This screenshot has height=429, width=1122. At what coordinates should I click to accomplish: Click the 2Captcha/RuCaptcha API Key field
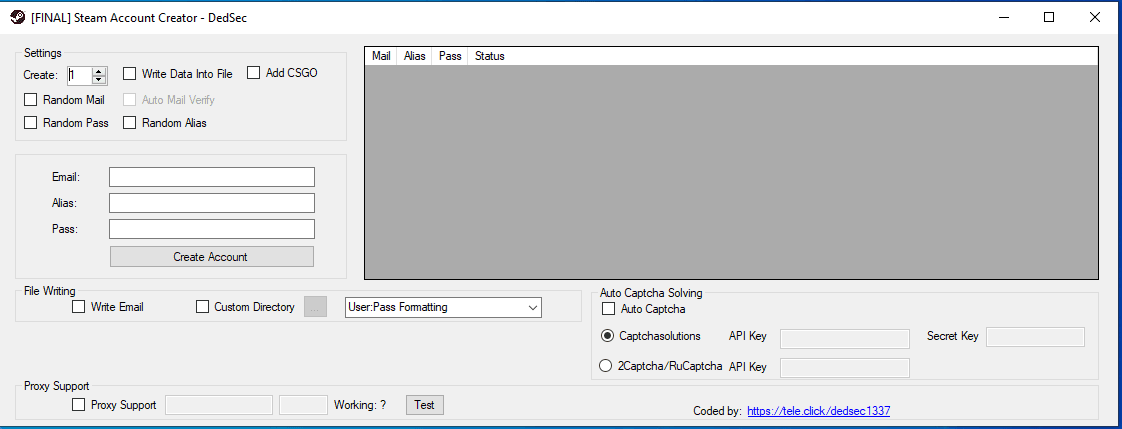[844, 368]
